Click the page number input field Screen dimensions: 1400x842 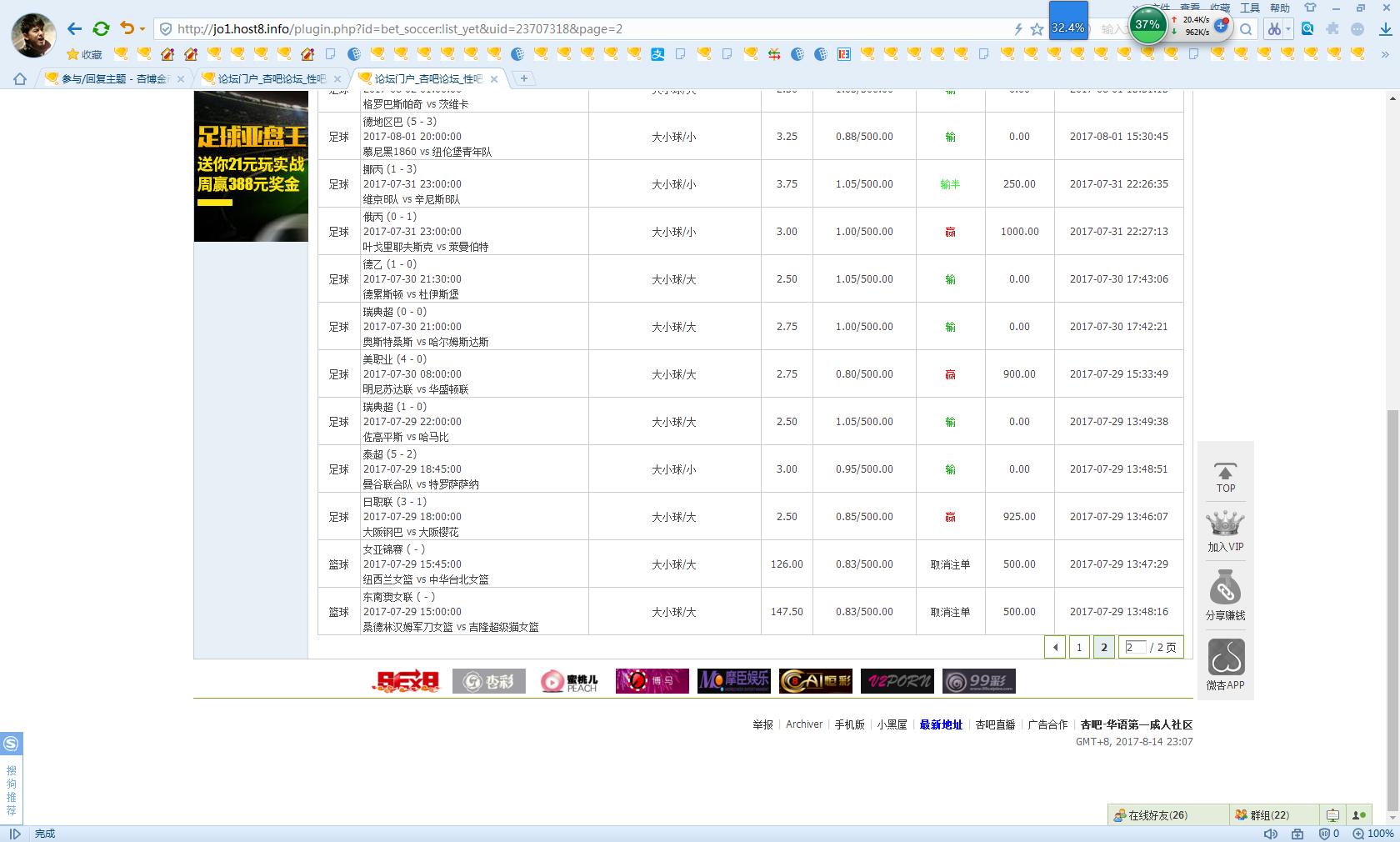point(1135,647)
